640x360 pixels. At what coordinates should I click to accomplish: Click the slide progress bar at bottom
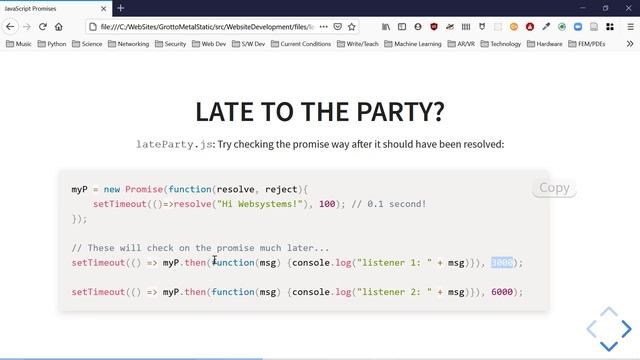coord(320,359)
